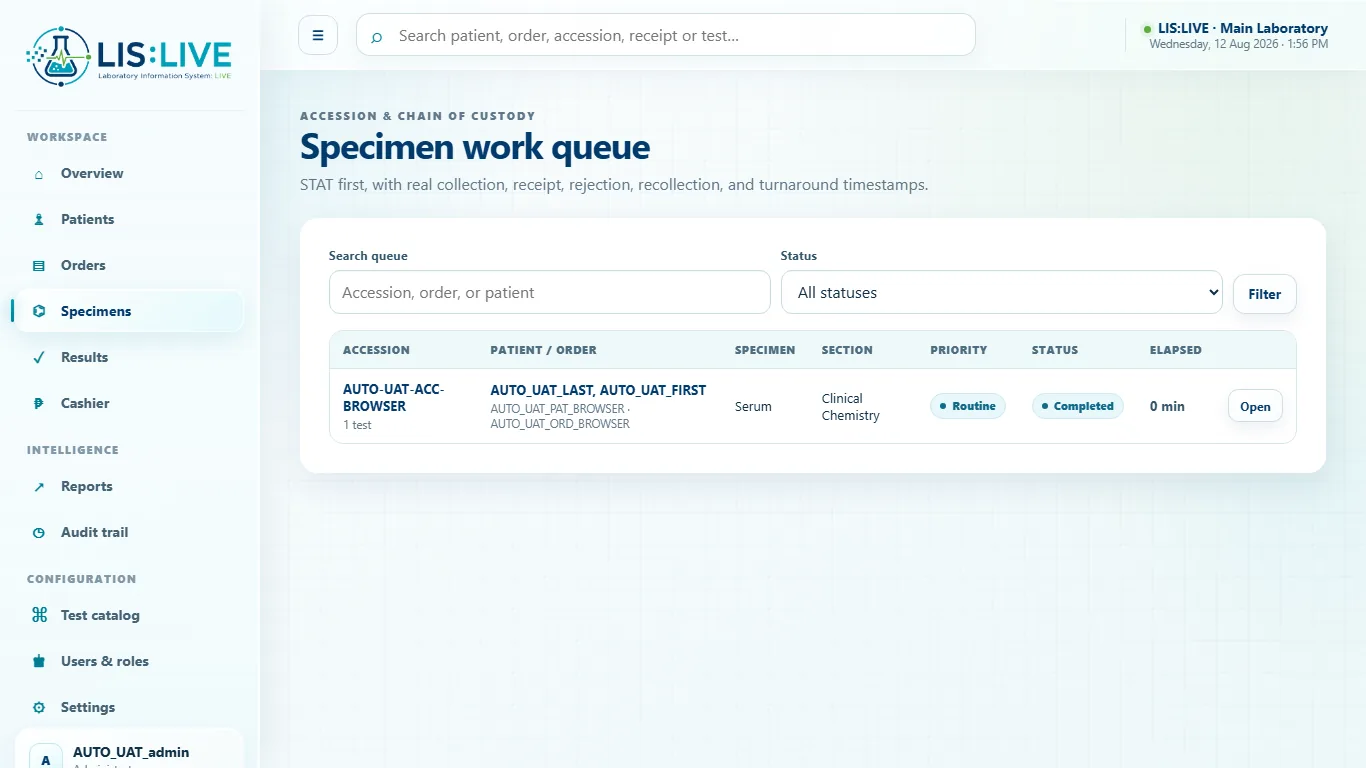The width and height of the screenshot is (1366, 768).
Task: Click the Settings gear icon
Action: (x=39, y=708)
